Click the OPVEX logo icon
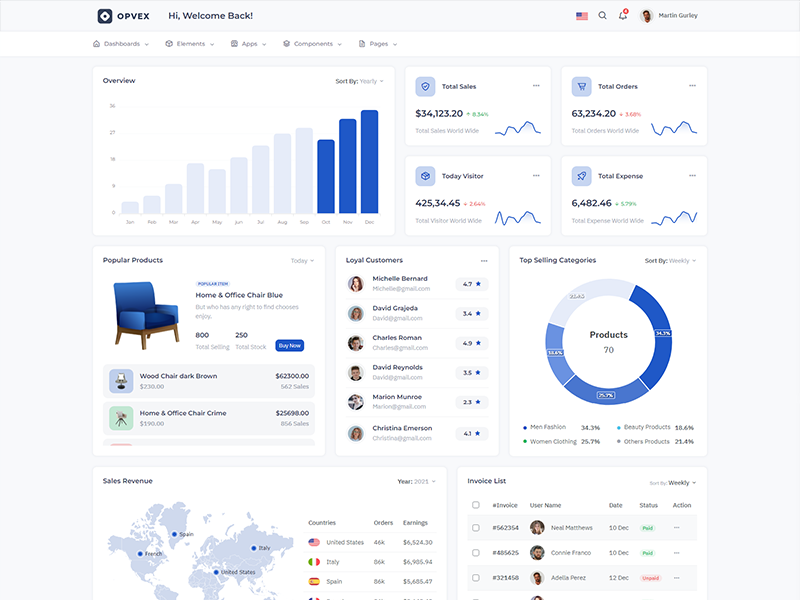 coord(105,16)
